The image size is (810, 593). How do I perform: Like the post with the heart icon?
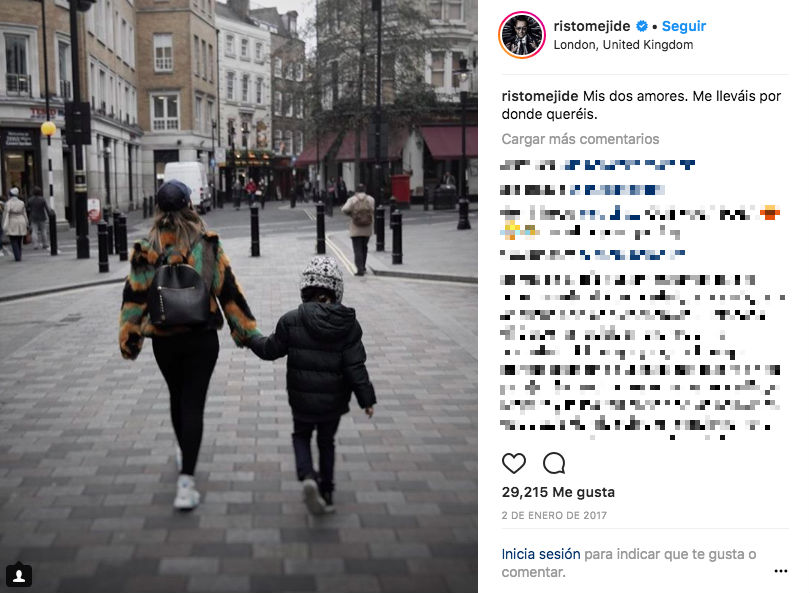coord(513,463)
